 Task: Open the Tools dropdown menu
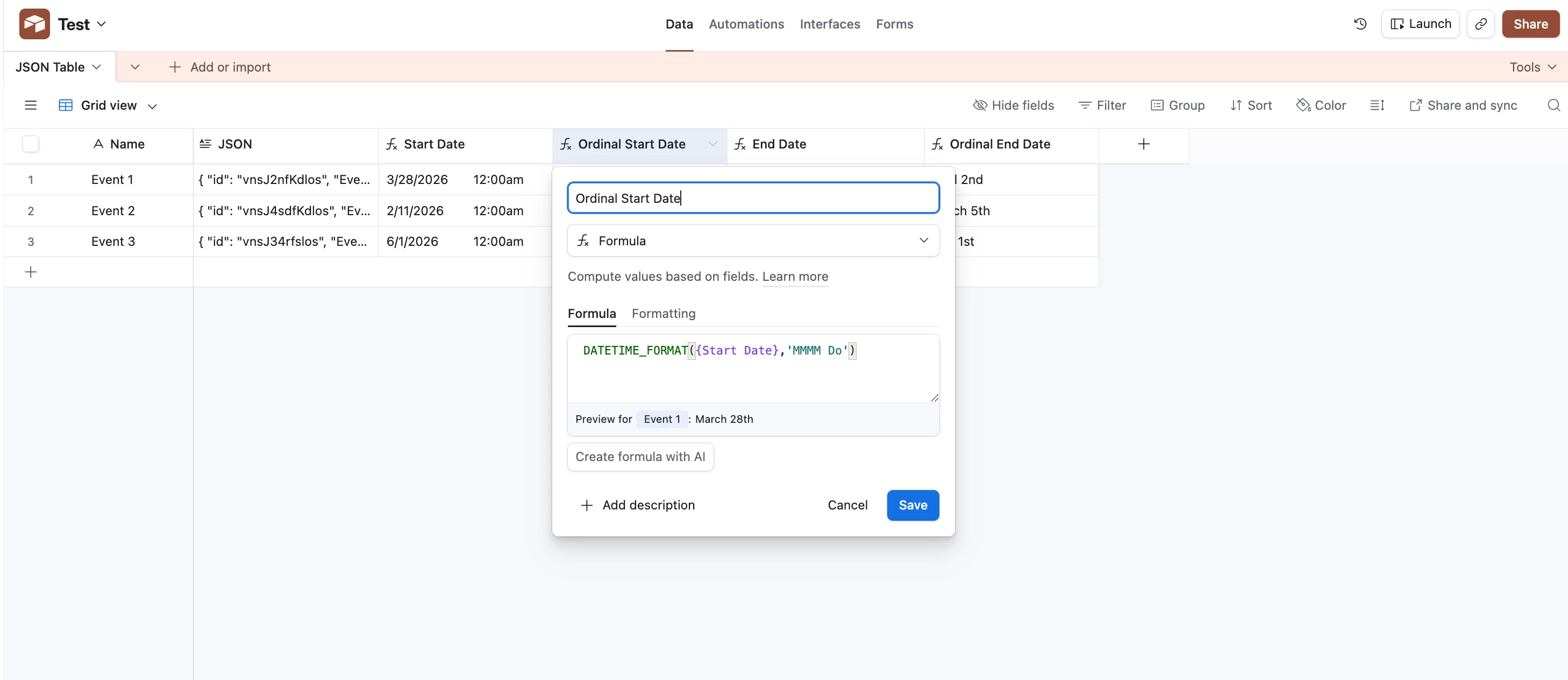coord(1532,67)
